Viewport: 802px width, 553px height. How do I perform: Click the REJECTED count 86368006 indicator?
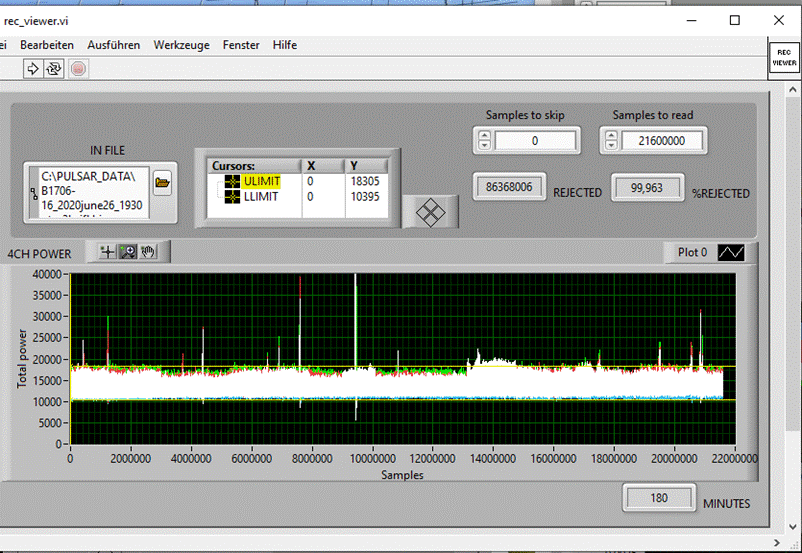tap(509, 187)
